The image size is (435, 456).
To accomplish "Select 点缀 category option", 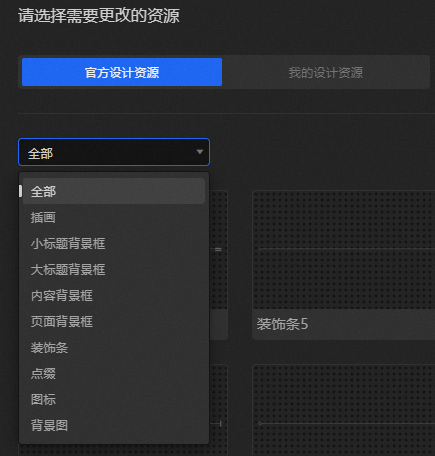I will (x=114, y=373).
